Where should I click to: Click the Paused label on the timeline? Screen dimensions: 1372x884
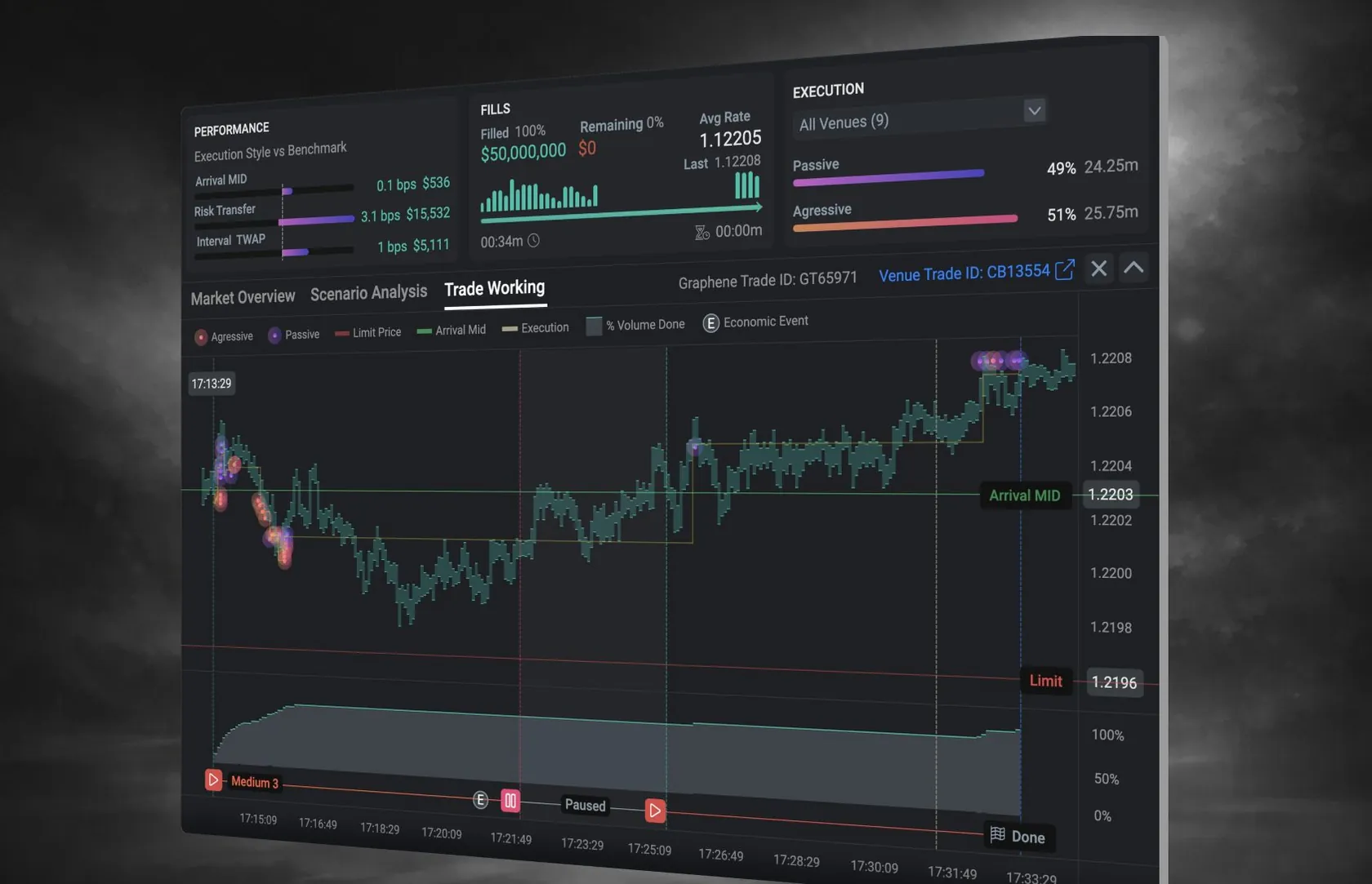(x=586, y=805)
